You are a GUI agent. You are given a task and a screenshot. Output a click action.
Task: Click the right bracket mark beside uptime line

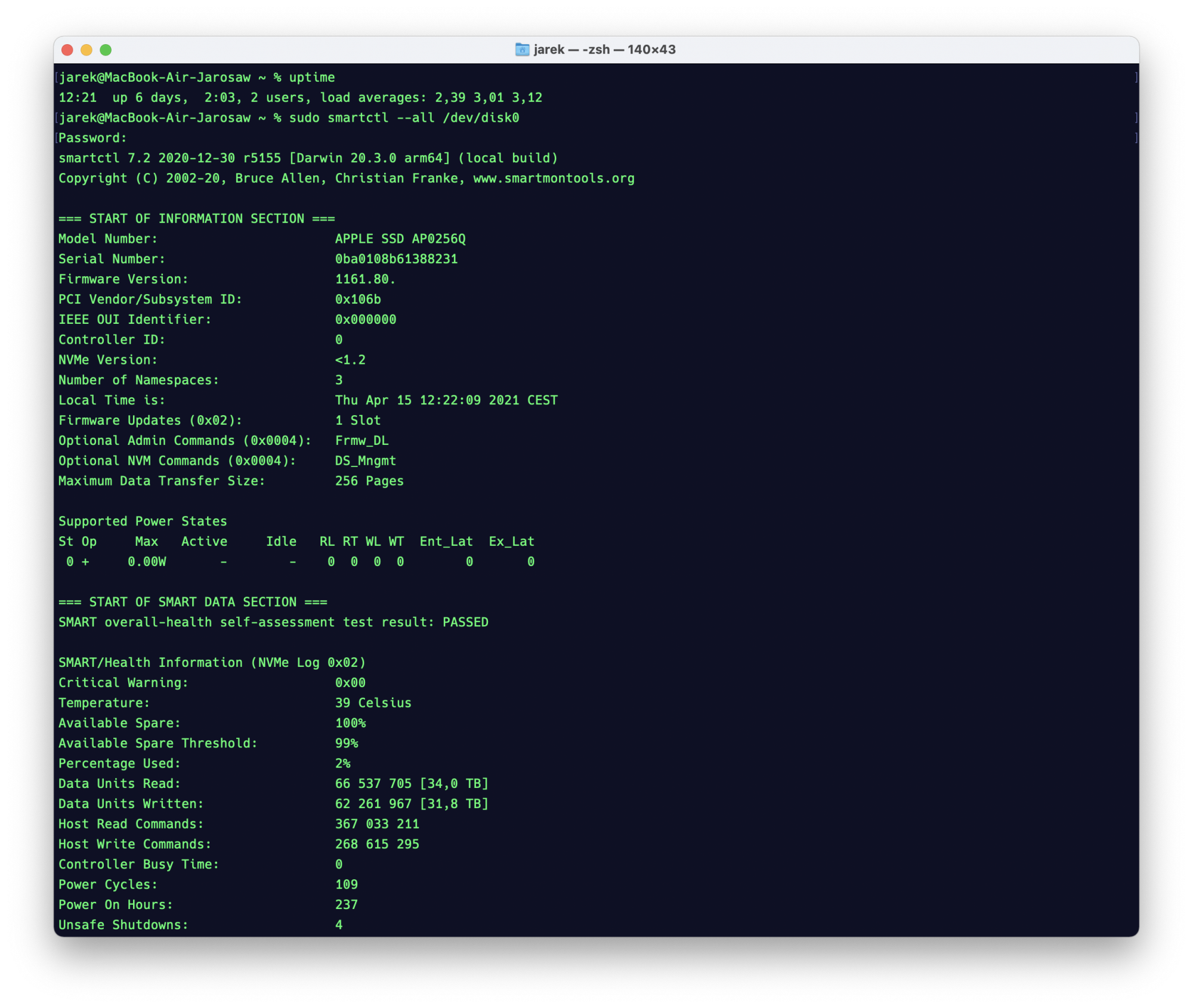[1136, 78]
